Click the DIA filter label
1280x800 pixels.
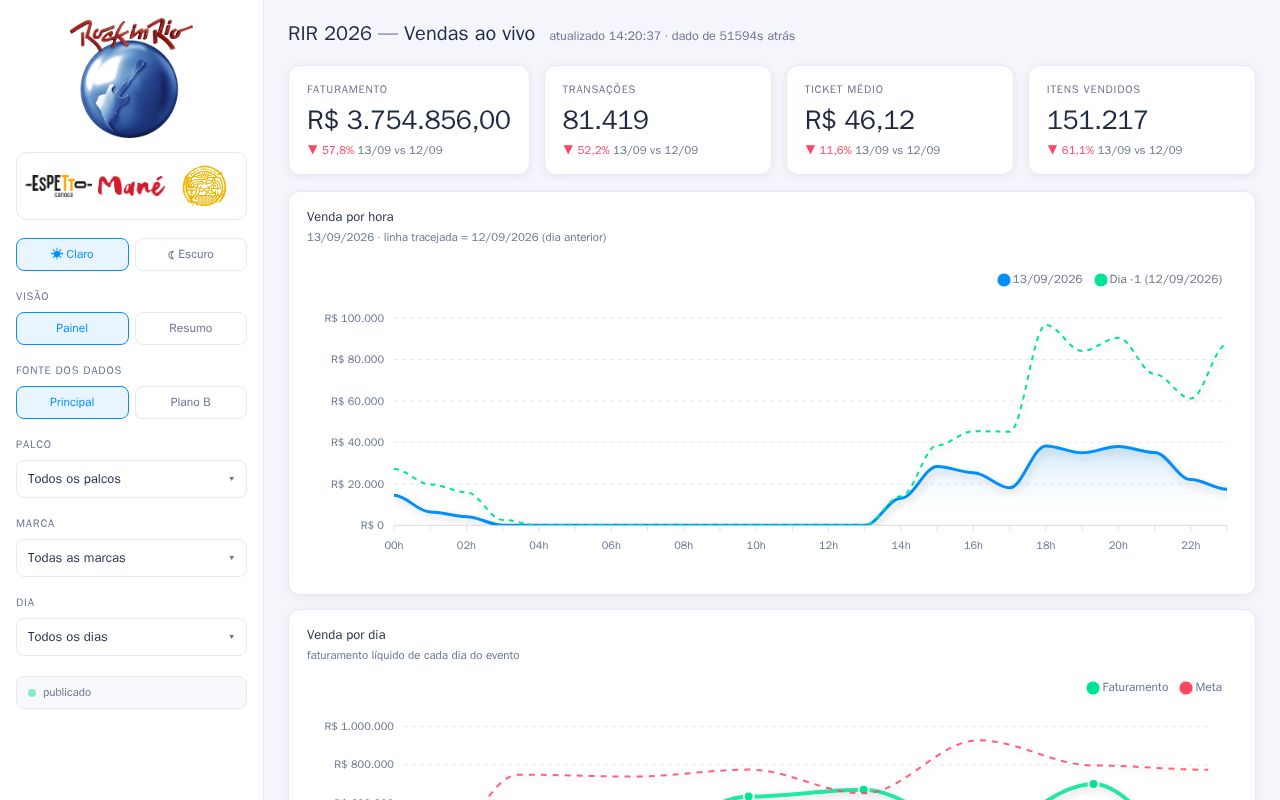point(25,603)
